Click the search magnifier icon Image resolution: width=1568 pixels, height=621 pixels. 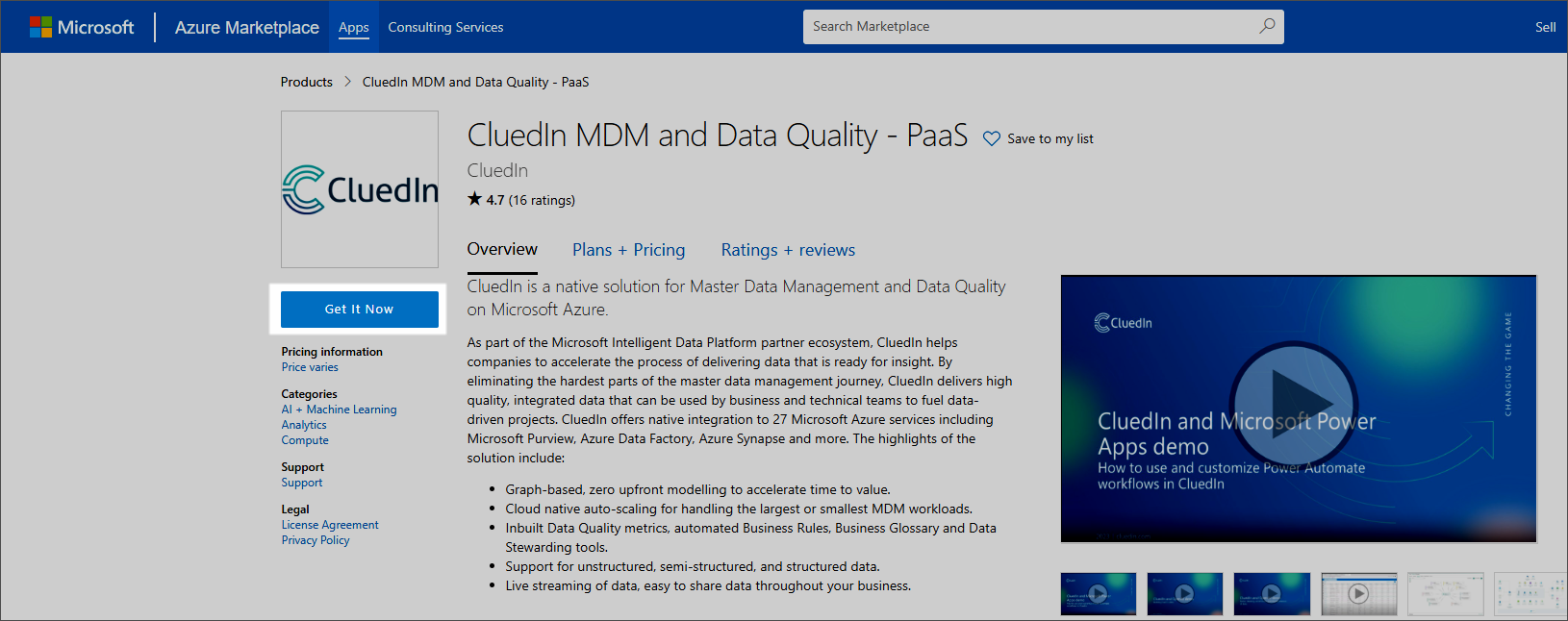(x=1267, y=26)
